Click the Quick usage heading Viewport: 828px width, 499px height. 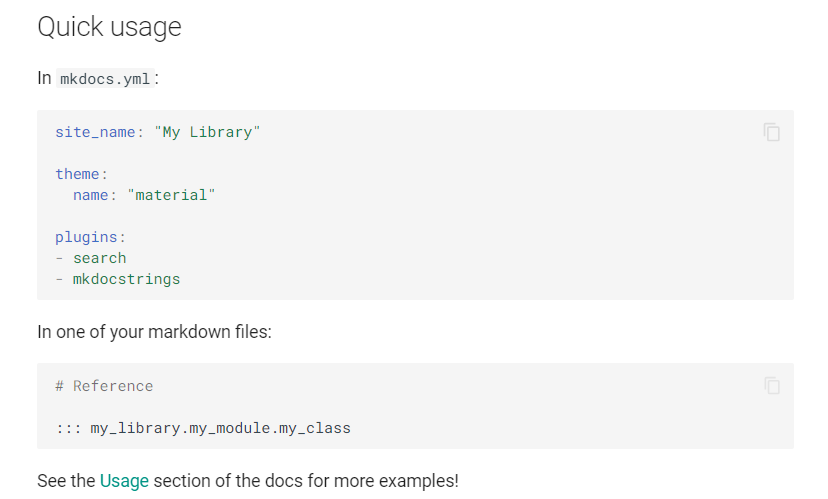point(109,26)
